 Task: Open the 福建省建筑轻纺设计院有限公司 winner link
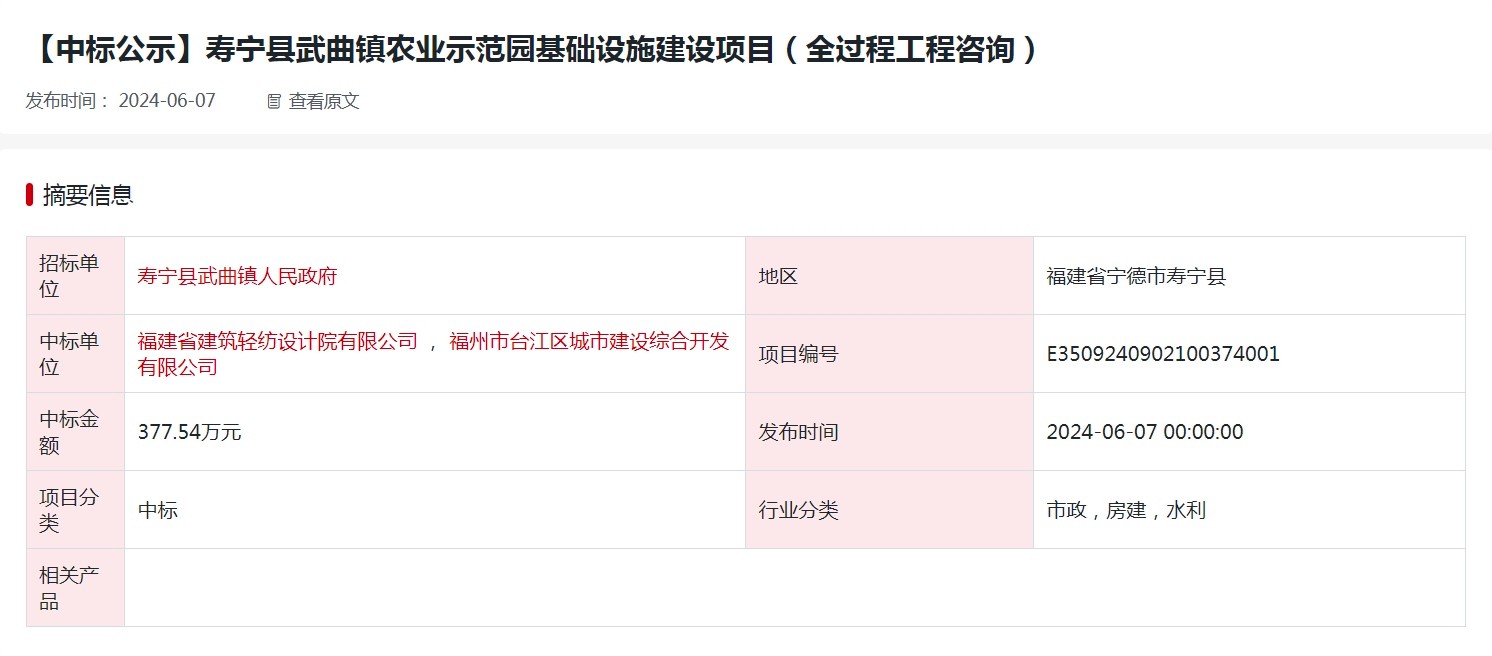277,341
